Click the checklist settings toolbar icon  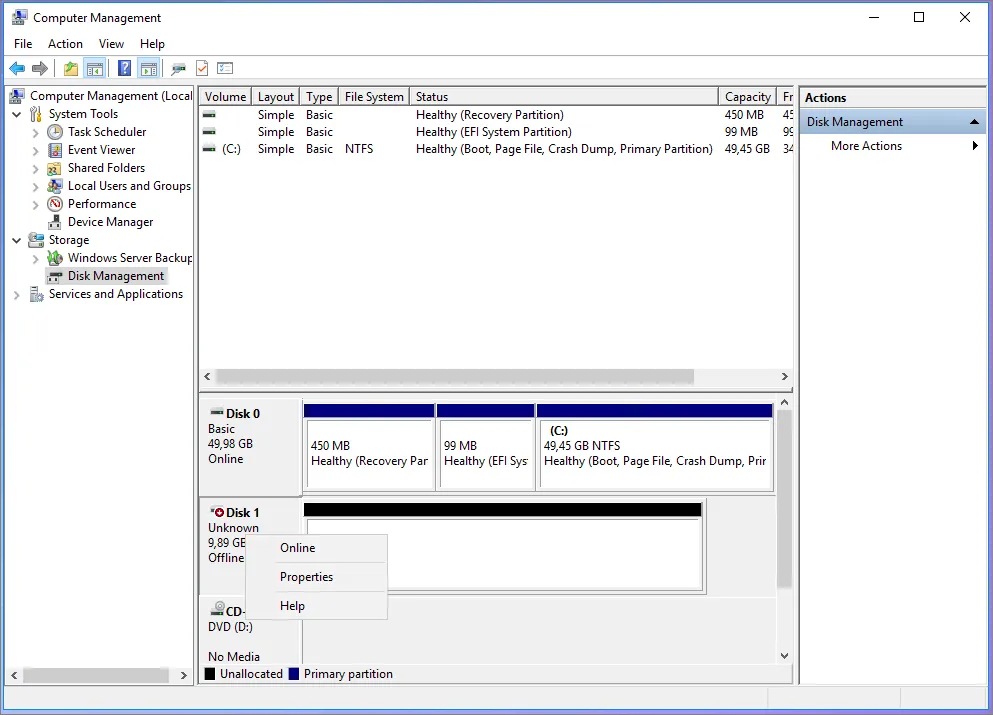225,68
